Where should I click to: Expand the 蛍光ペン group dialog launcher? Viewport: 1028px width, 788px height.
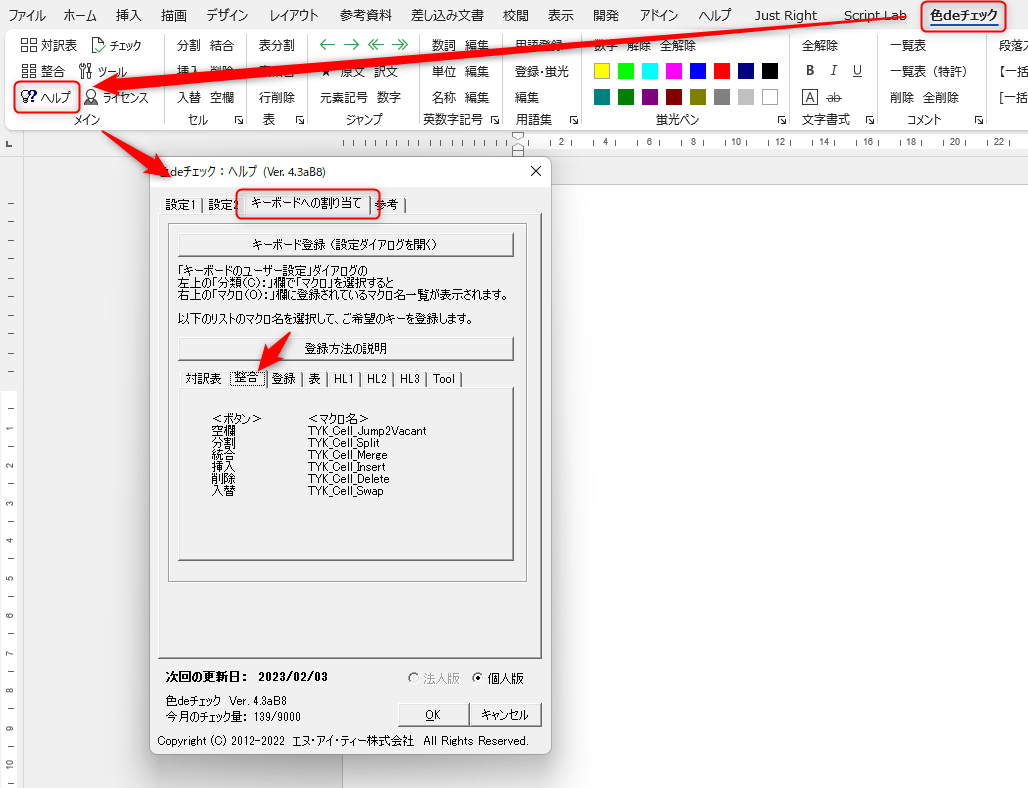(783, 120)
